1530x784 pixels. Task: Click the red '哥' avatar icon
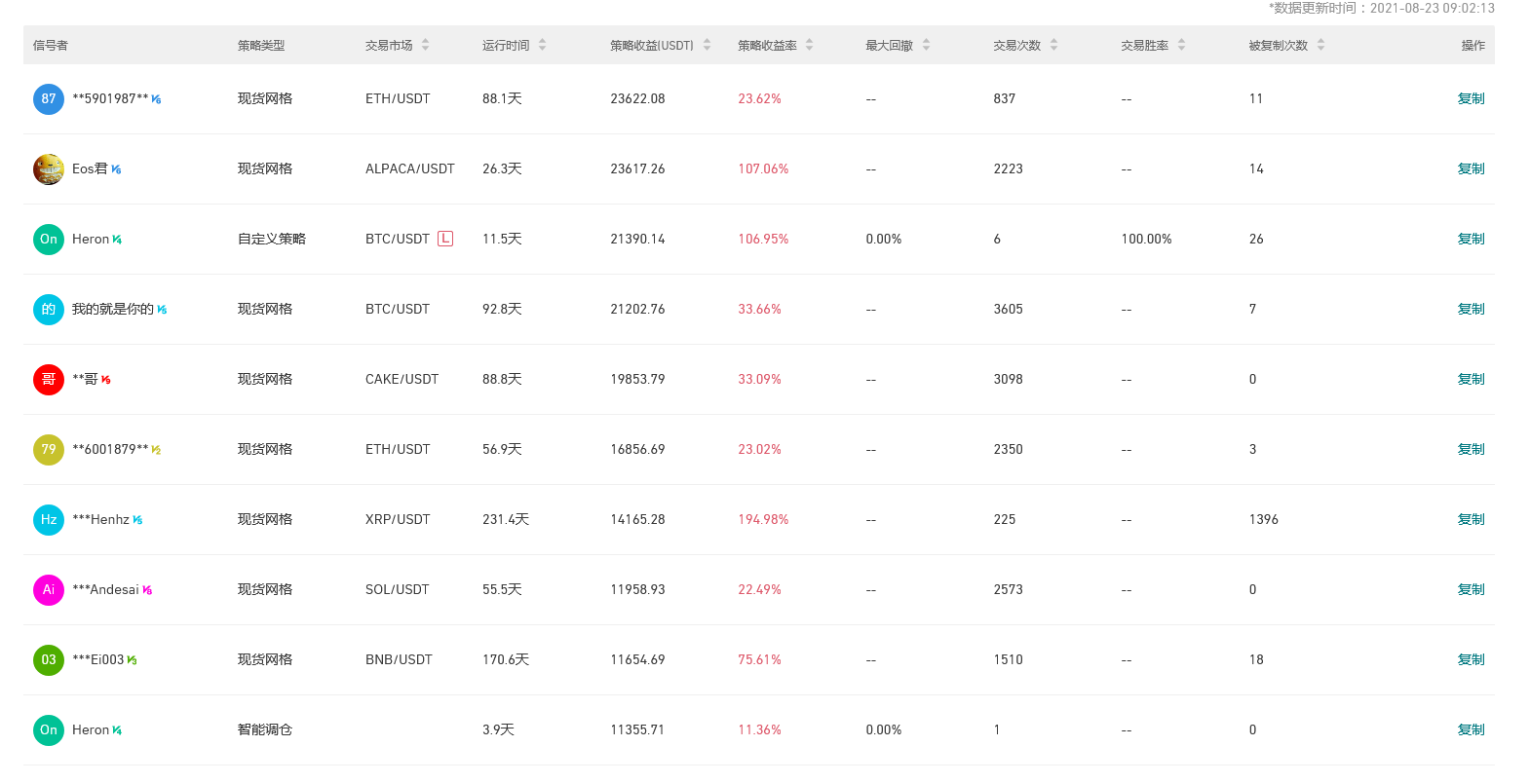coord(49,380)
